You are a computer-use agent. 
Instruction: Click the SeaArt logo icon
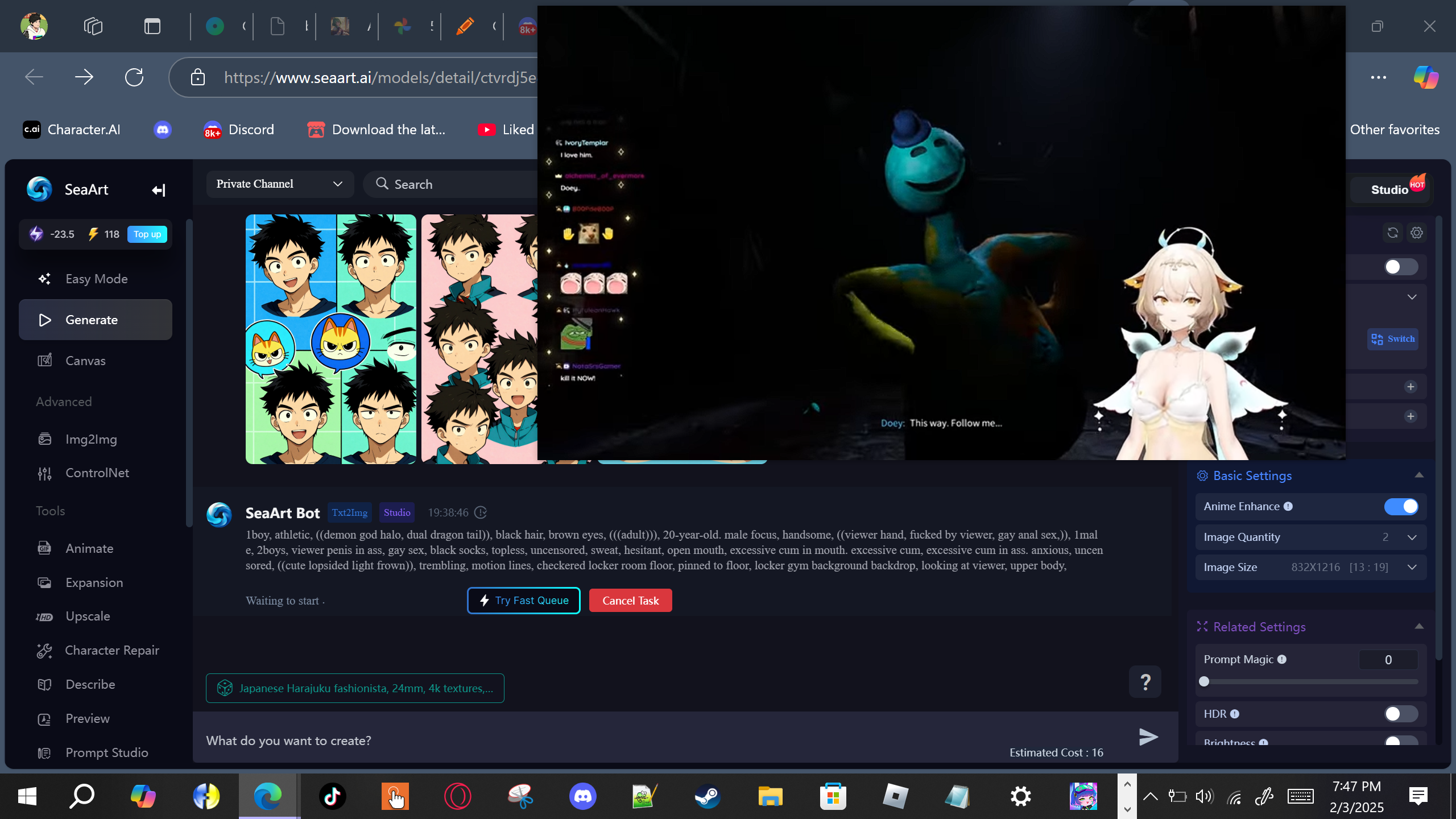coord(39,189)
